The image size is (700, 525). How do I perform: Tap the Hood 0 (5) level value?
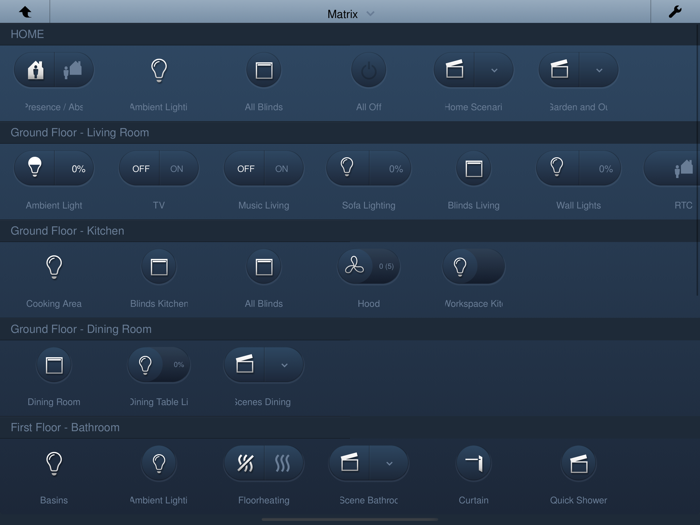click(386, 267)
